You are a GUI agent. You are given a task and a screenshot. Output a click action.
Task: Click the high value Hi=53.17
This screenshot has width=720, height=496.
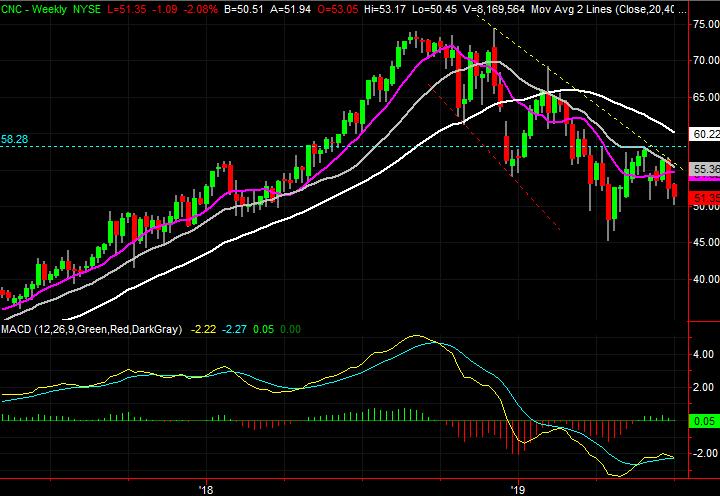[385, 9]
